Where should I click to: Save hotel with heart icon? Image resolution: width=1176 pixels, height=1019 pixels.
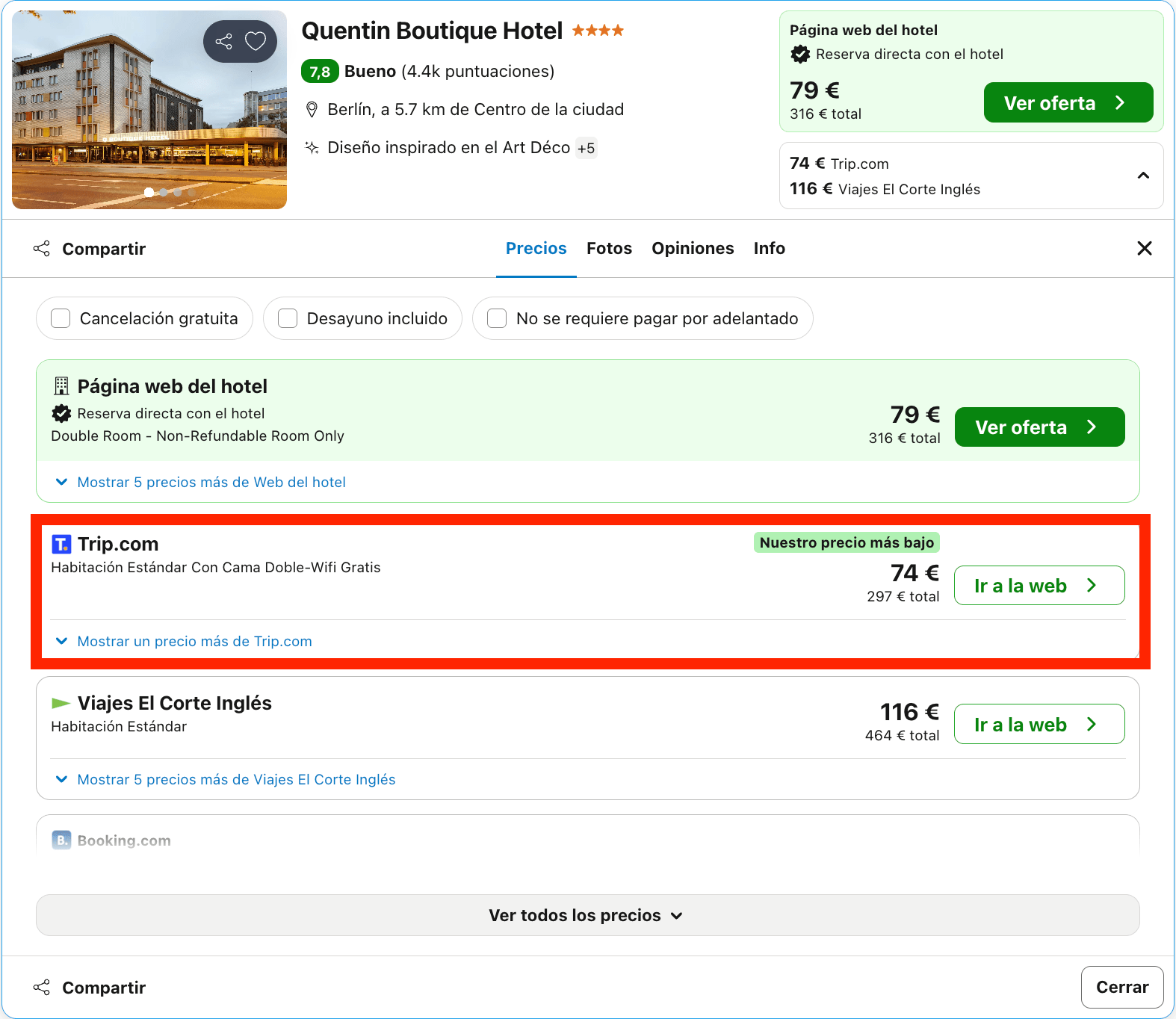tap(256, 41)
